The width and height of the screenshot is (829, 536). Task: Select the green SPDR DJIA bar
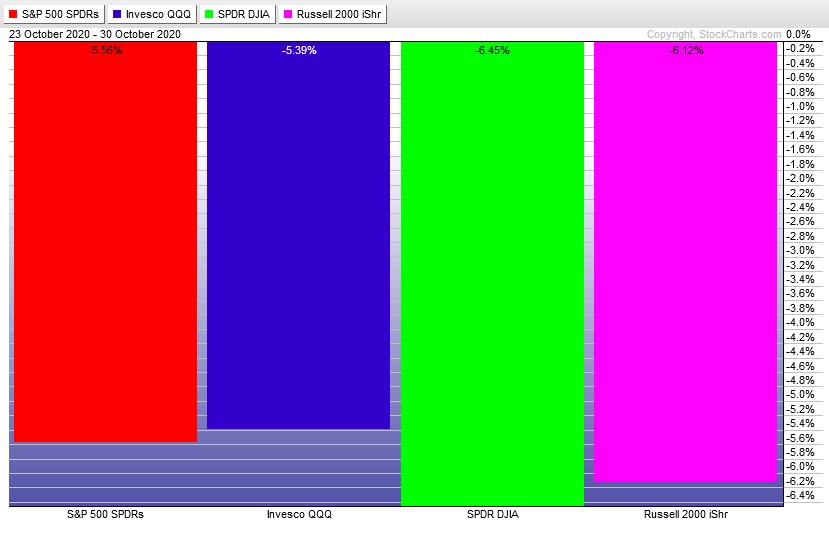point(492,274)
